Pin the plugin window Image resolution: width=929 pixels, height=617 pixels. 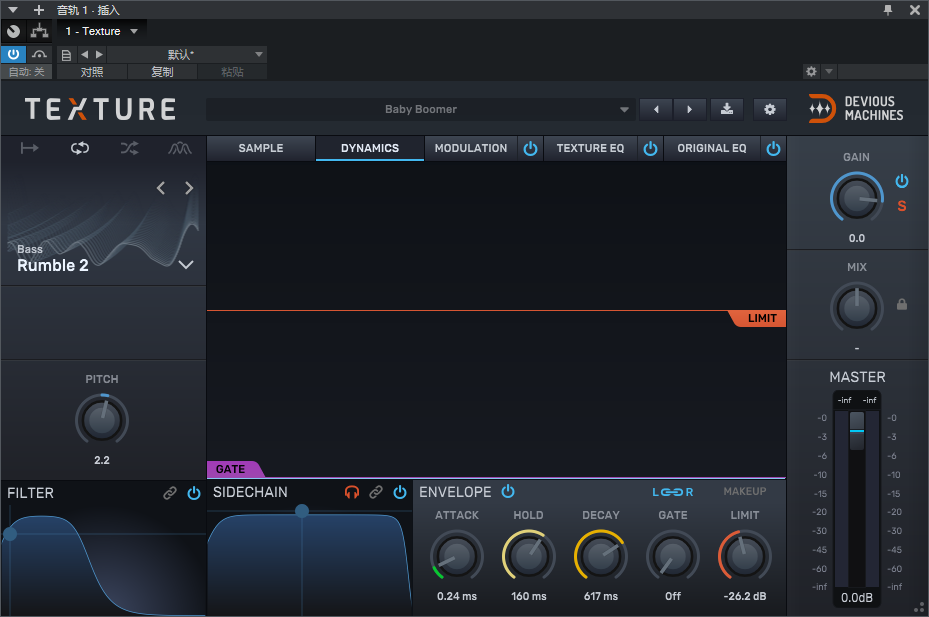pos(888,10)
